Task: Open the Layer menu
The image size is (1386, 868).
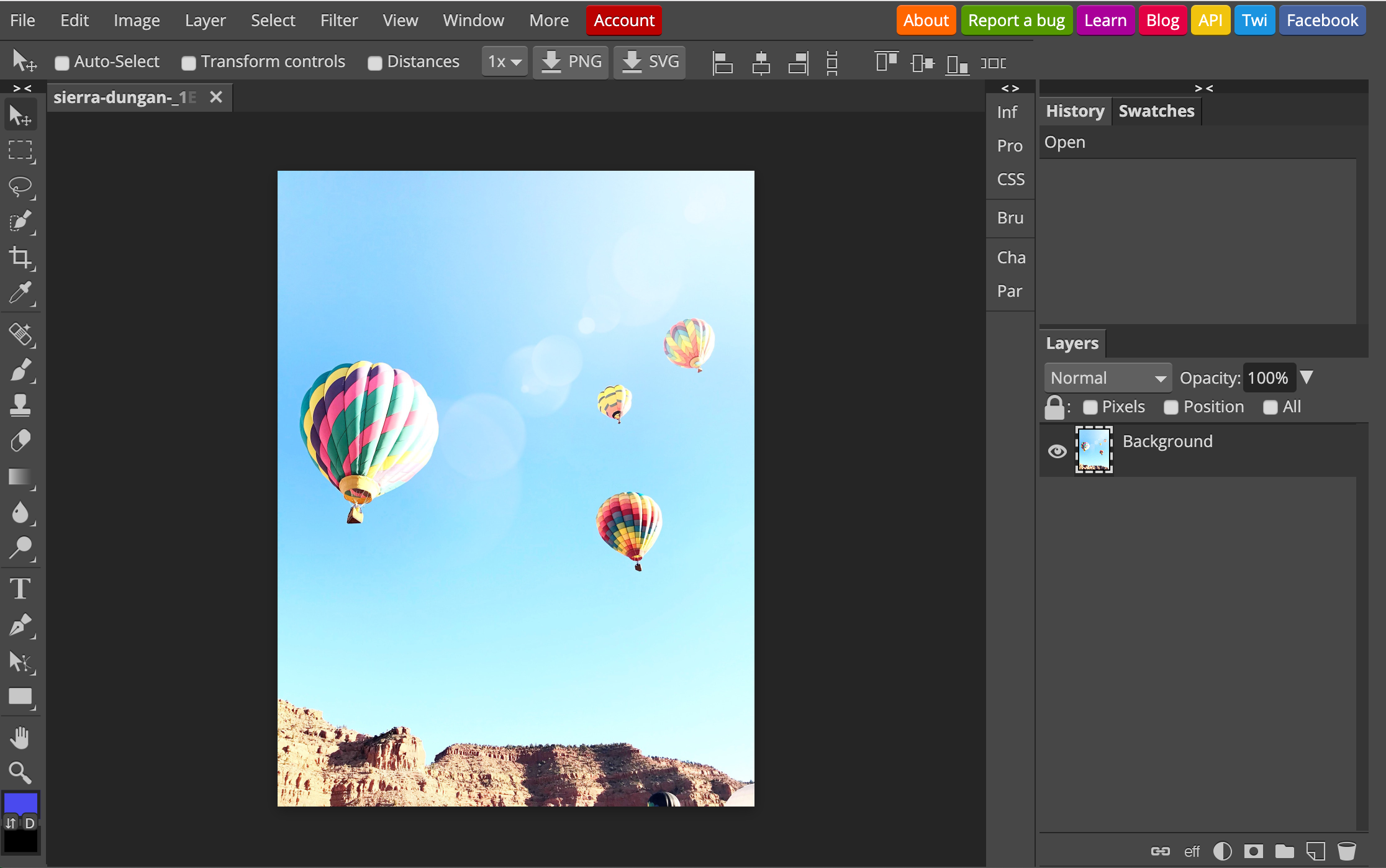Action: 206,20
